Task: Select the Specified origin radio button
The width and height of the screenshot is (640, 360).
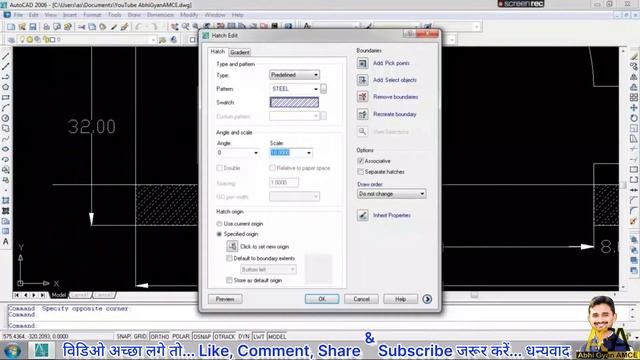Action: 219,234
